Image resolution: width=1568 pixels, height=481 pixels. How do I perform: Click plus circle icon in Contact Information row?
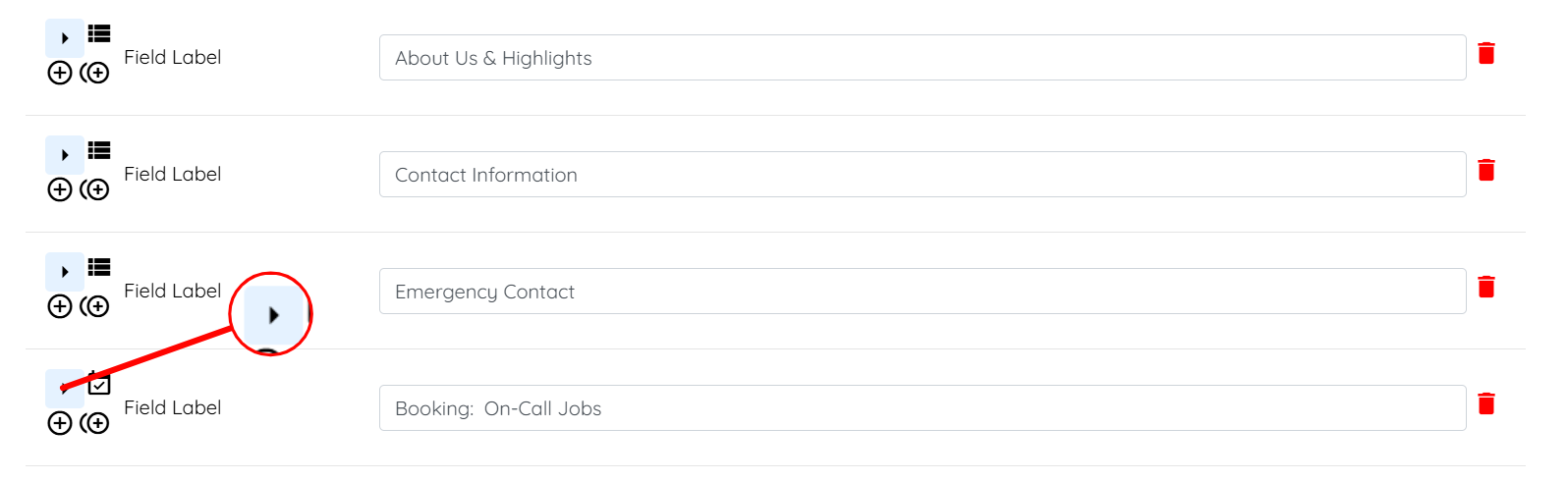click(x=60, y=189)
